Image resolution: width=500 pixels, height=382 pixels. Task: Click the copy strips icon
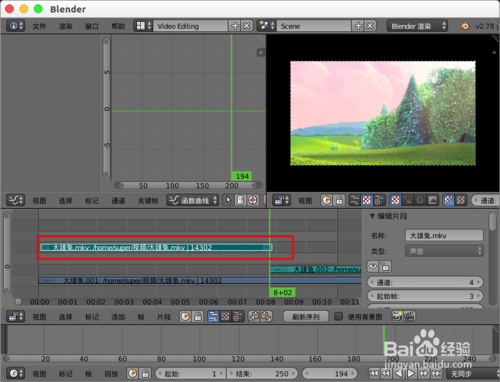(x=254, y=316)
